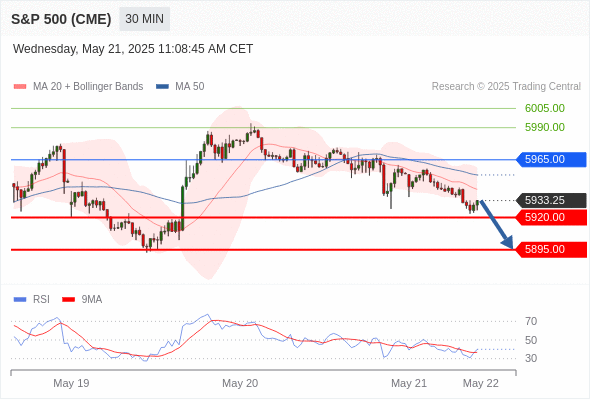Click the pink MA 20 + Bollinger Bands swatch
Screen dimensions: 590x400
[x=20, y=87]
